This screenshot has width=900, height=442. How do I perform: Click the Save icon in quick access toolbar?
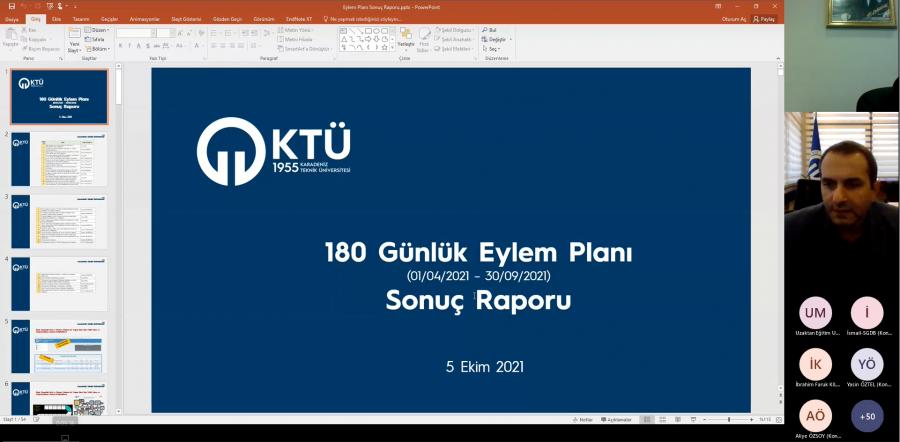12,6
